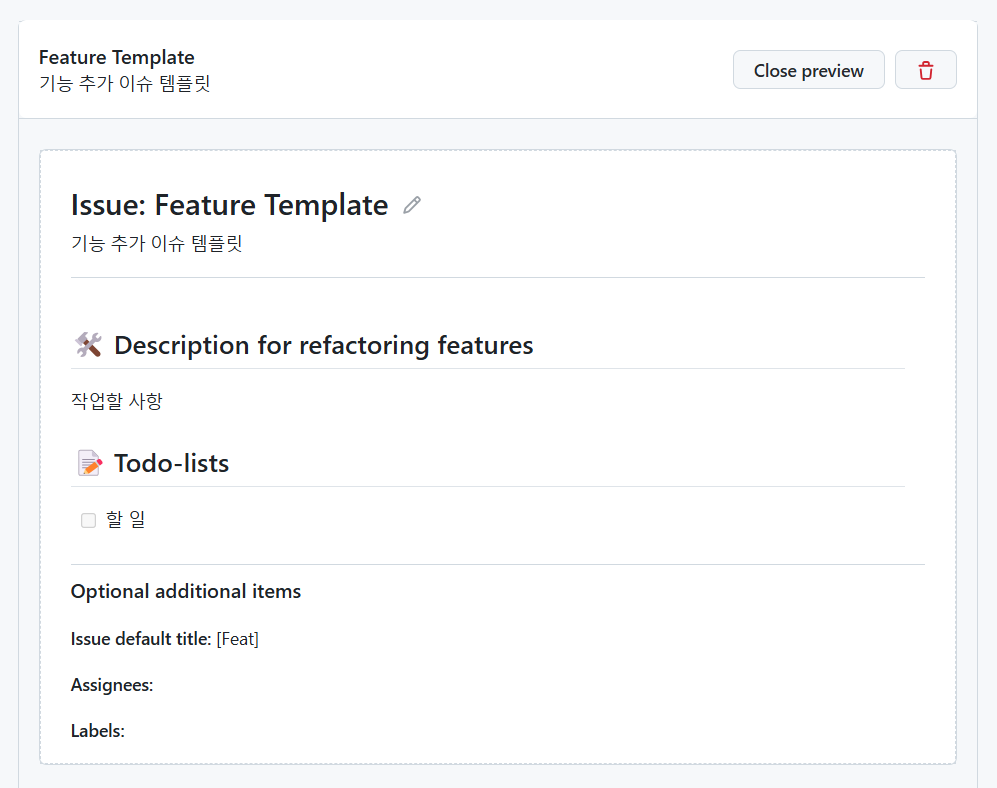The width and height of the screenshot is (997, 788).
Task: Click the 할 일 todo item label
Action: tap(126, 520)
